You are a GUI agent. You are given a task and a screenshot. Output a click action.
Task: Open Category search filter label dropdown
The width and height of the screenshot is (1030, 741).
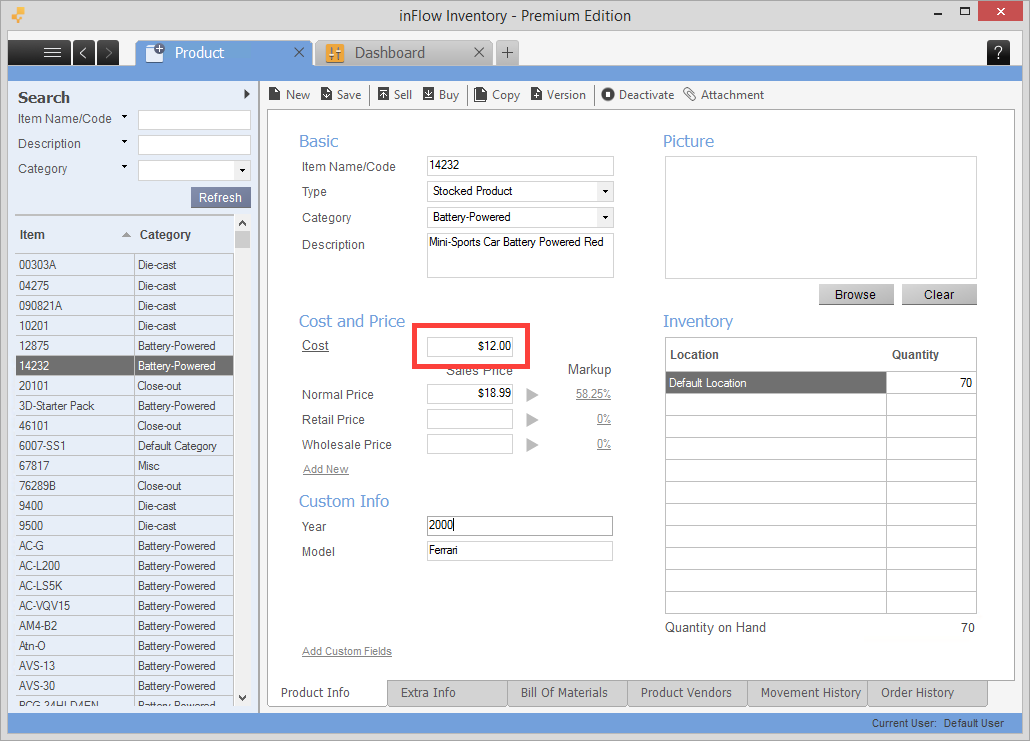click(x=124, y=167)
